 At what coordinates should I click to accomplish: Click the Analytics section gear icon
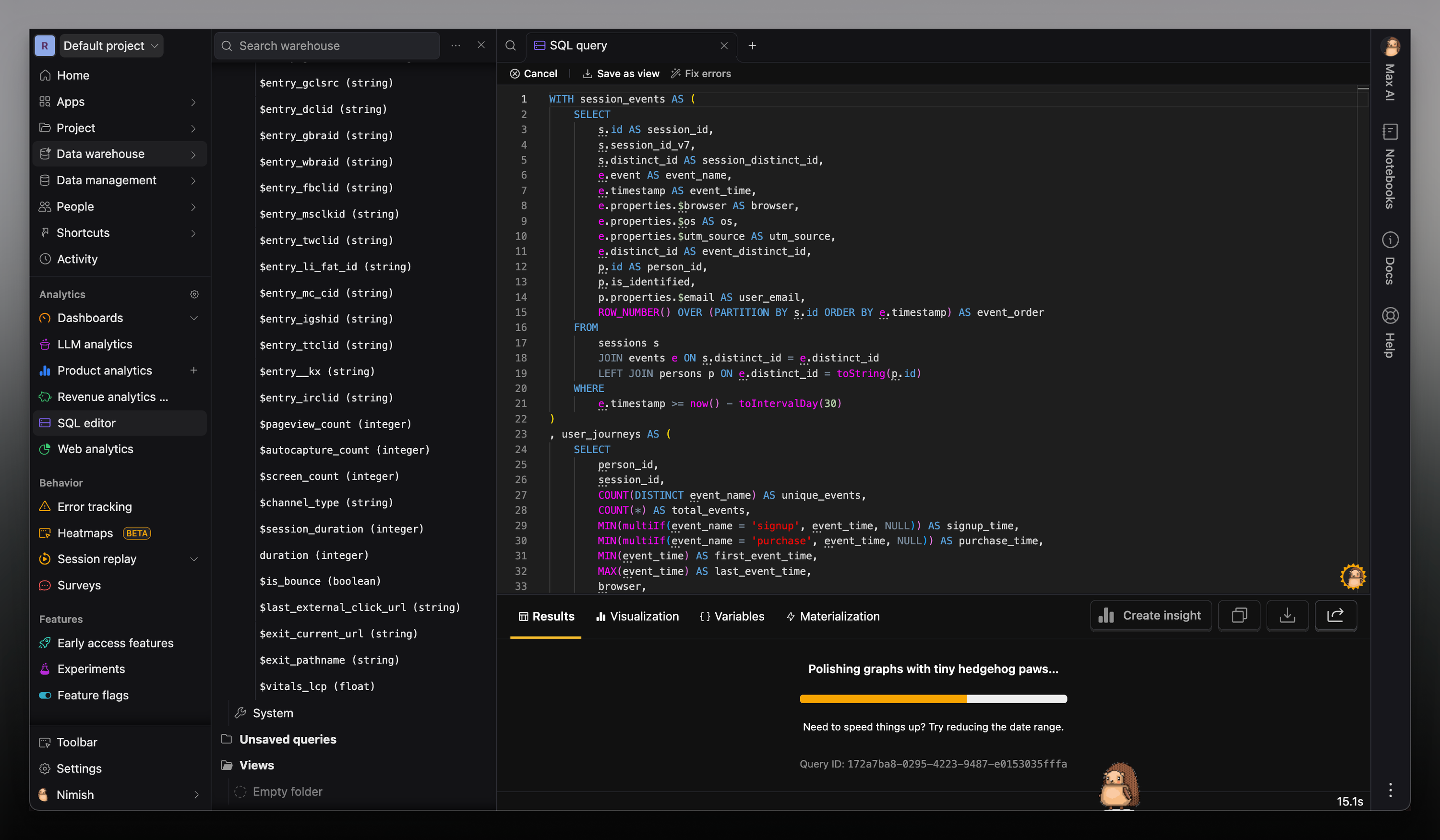click(x=194, y=294)
